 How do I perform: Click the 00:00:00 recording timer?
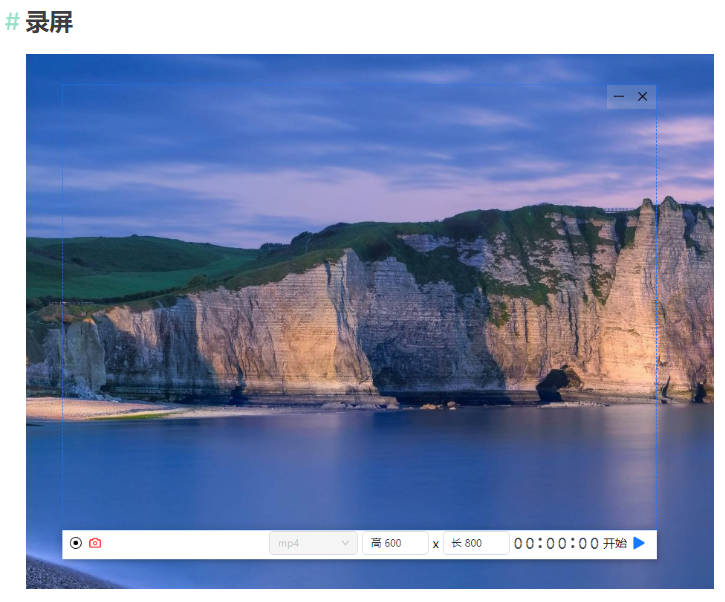click(x=556, y=543)
